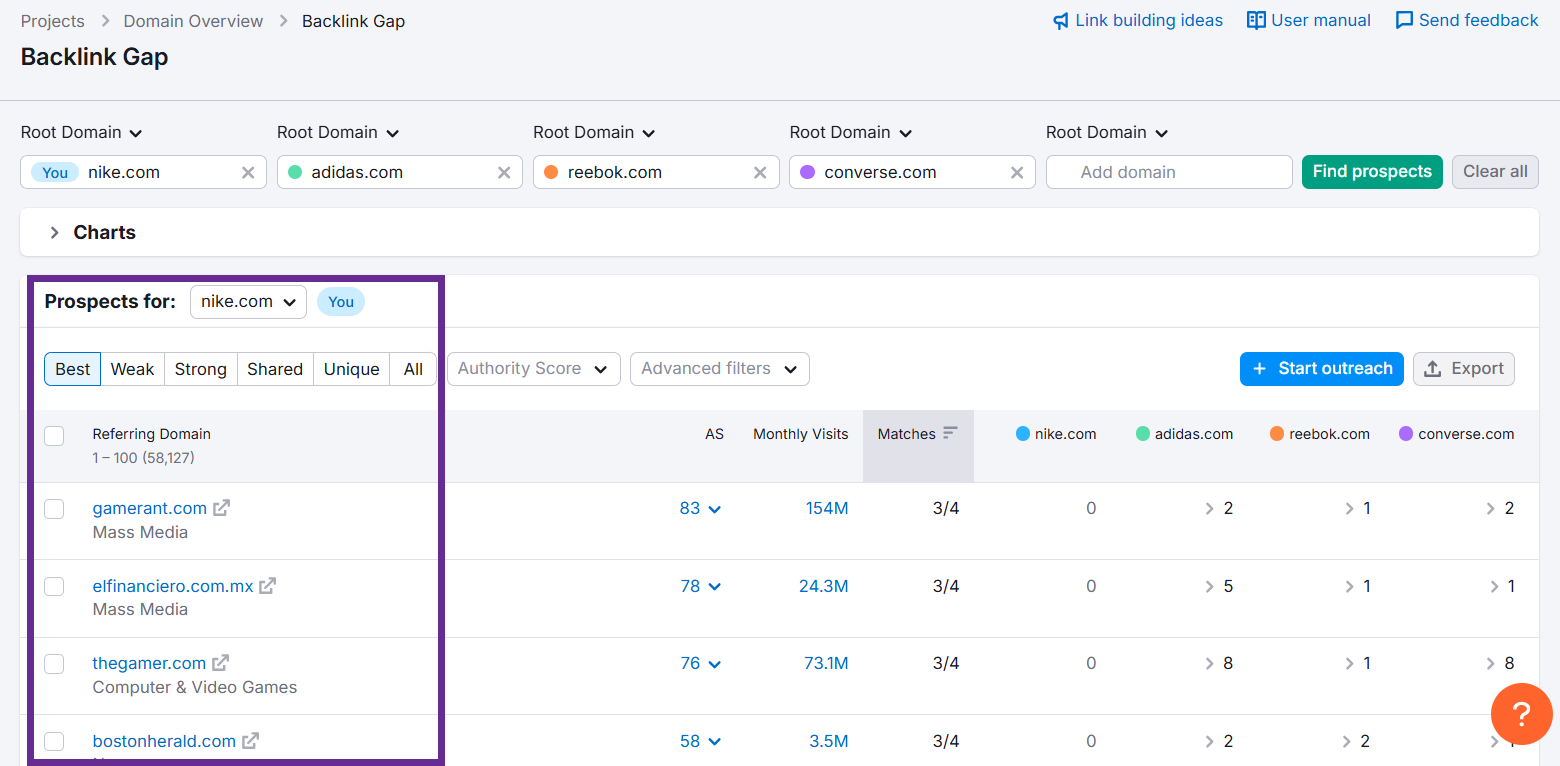Select the Unique tab
Viewport: 1560px width, 766px height.
coord(352,369)
